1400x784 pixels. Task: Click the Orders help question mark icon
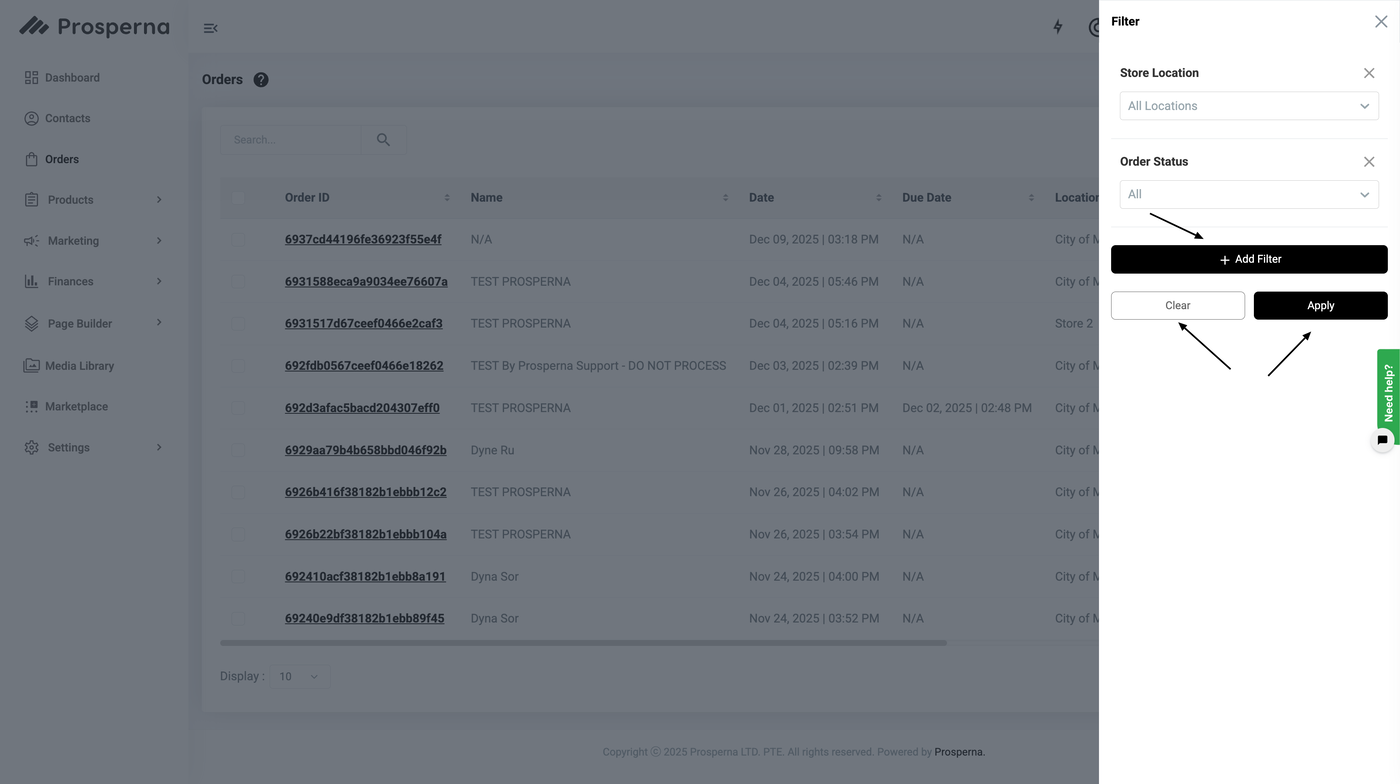261,80
